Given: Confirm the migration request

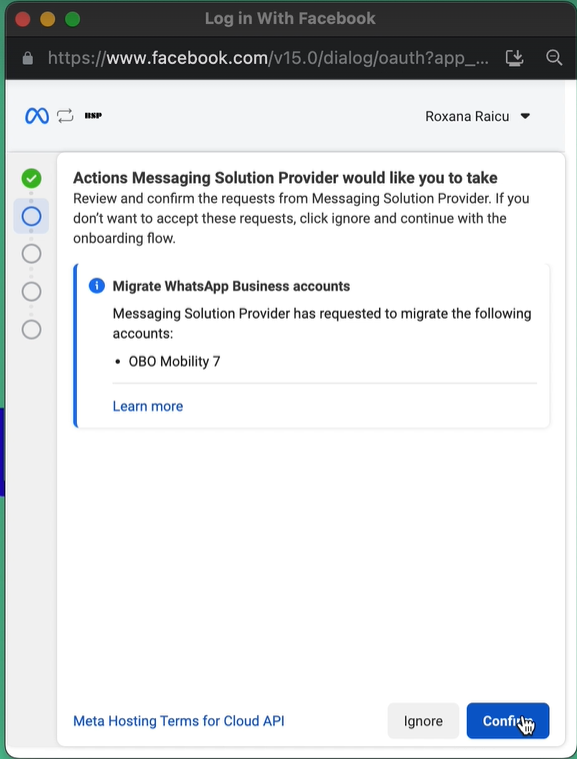Looking at the screenshot, I should coord(508,721).
